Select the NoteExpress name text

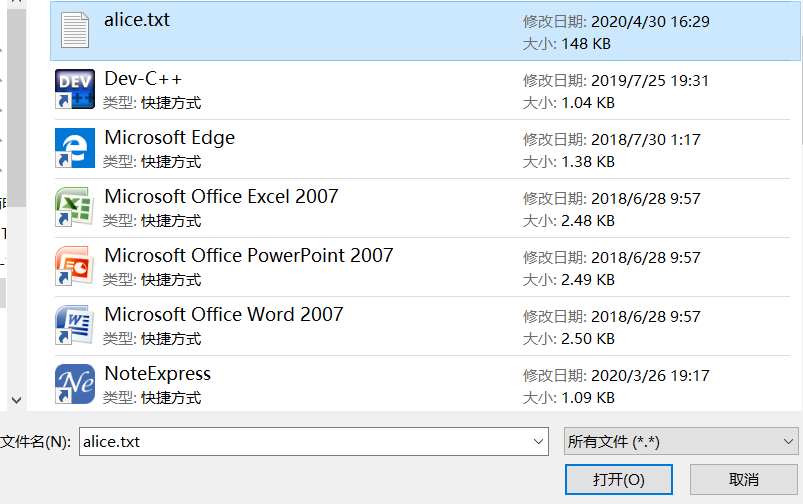(x=158, y=373)
